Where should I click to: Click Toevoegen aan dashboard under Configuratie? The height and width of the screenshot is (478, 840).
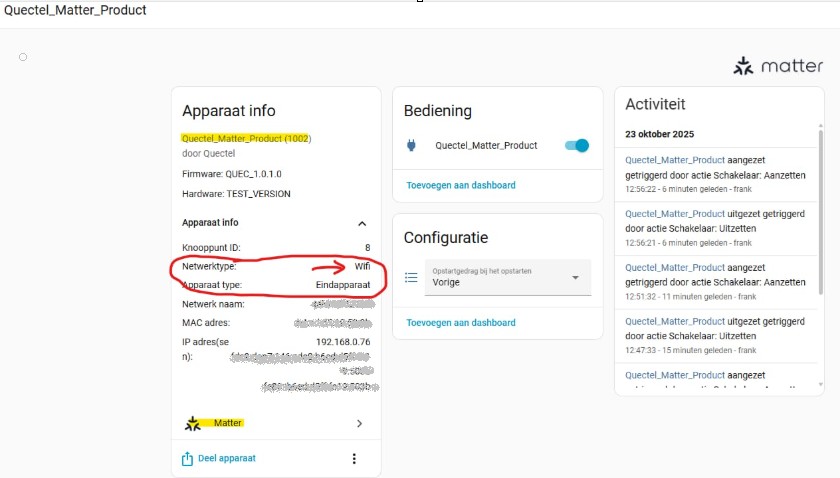[461, 322]
